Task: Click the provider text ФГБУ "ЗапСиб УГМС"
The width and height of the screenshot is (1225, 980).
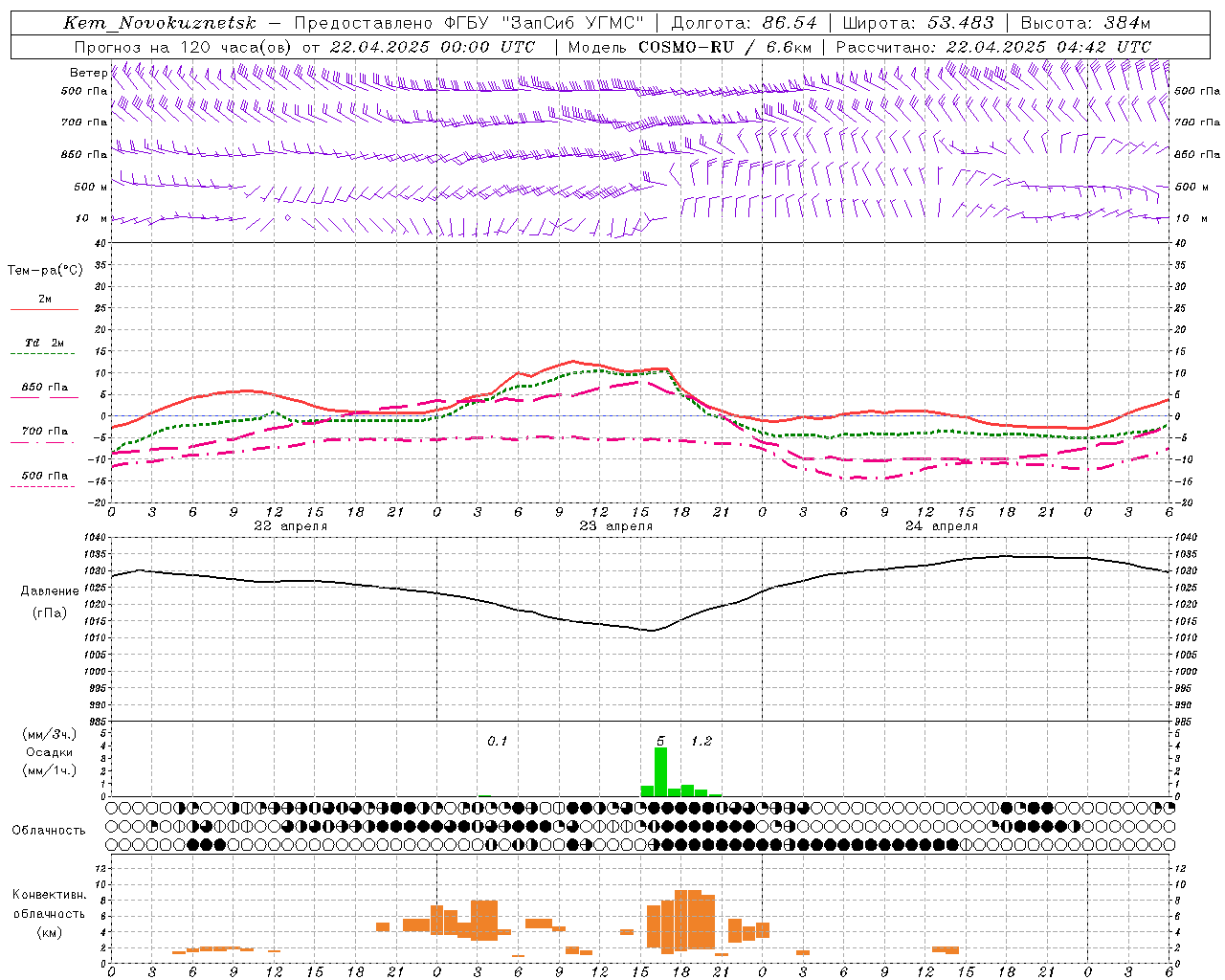Action: (x=545, y=23)
